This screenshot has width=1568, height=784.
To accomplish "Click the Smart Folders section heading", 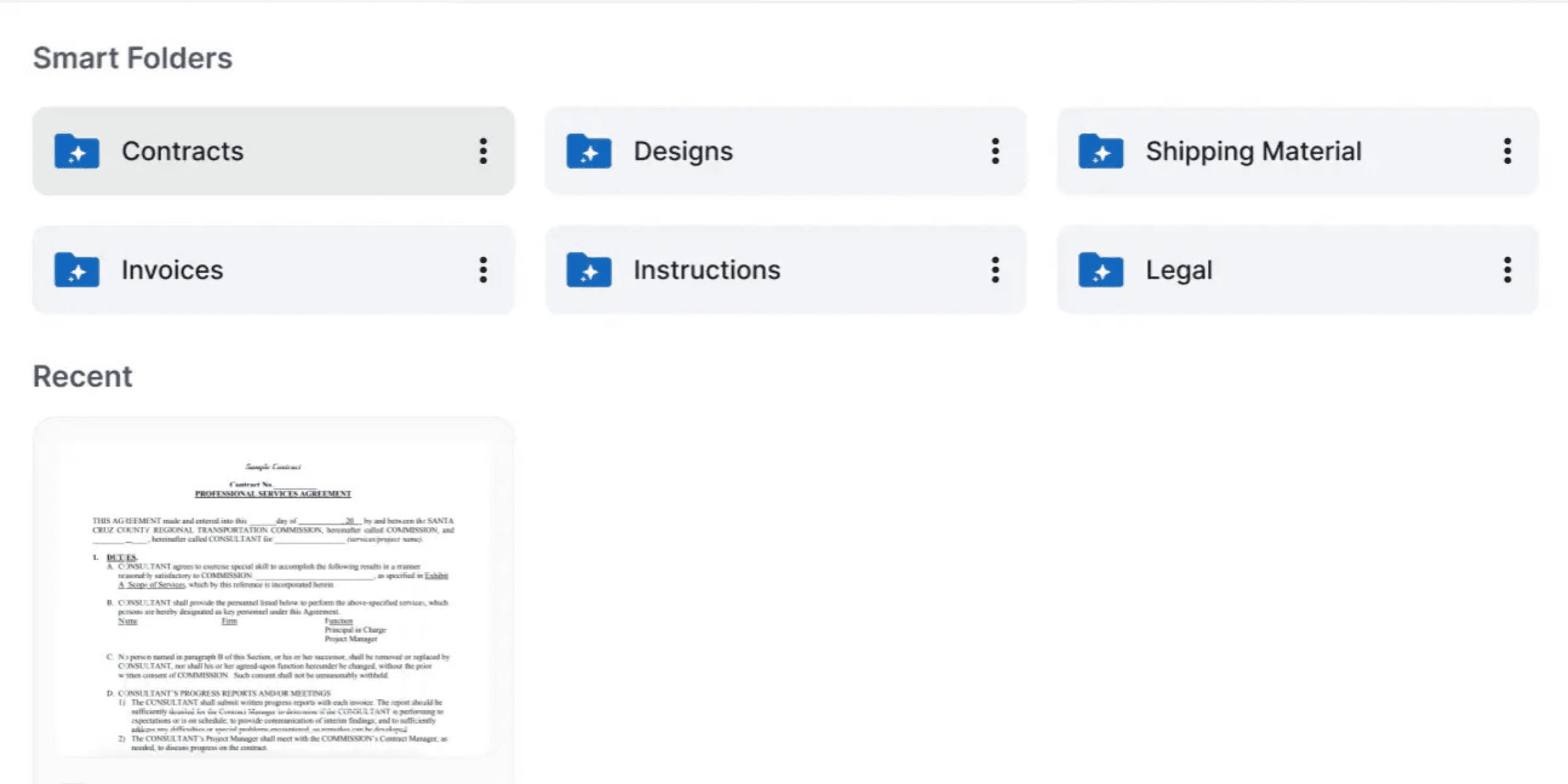I will tap(133, 58).
